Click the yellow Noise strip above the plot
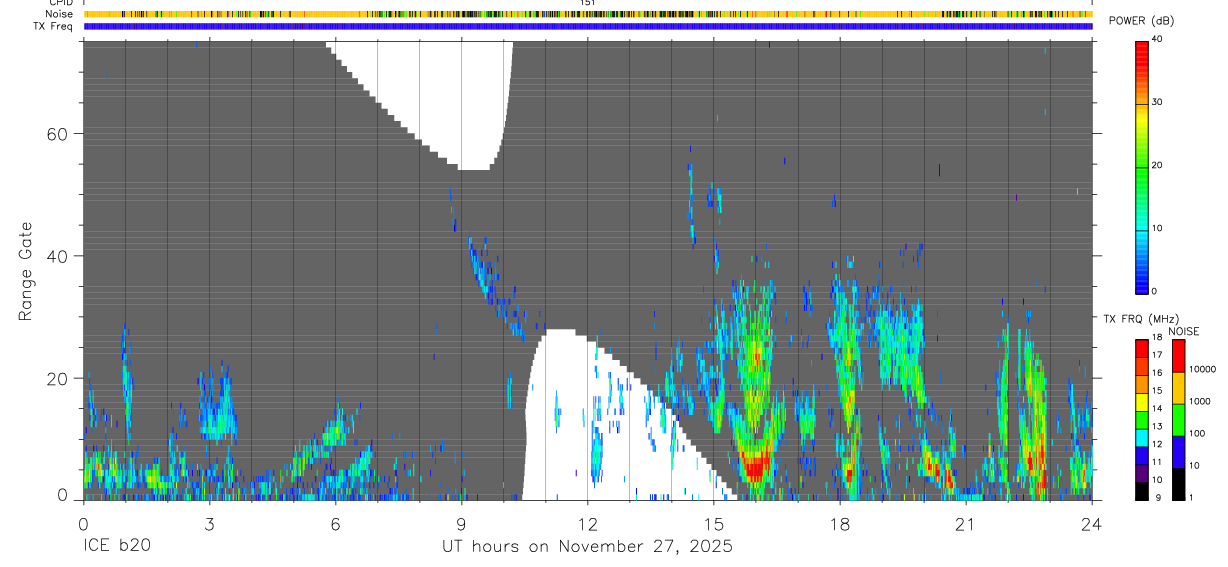 coord(588,14)
